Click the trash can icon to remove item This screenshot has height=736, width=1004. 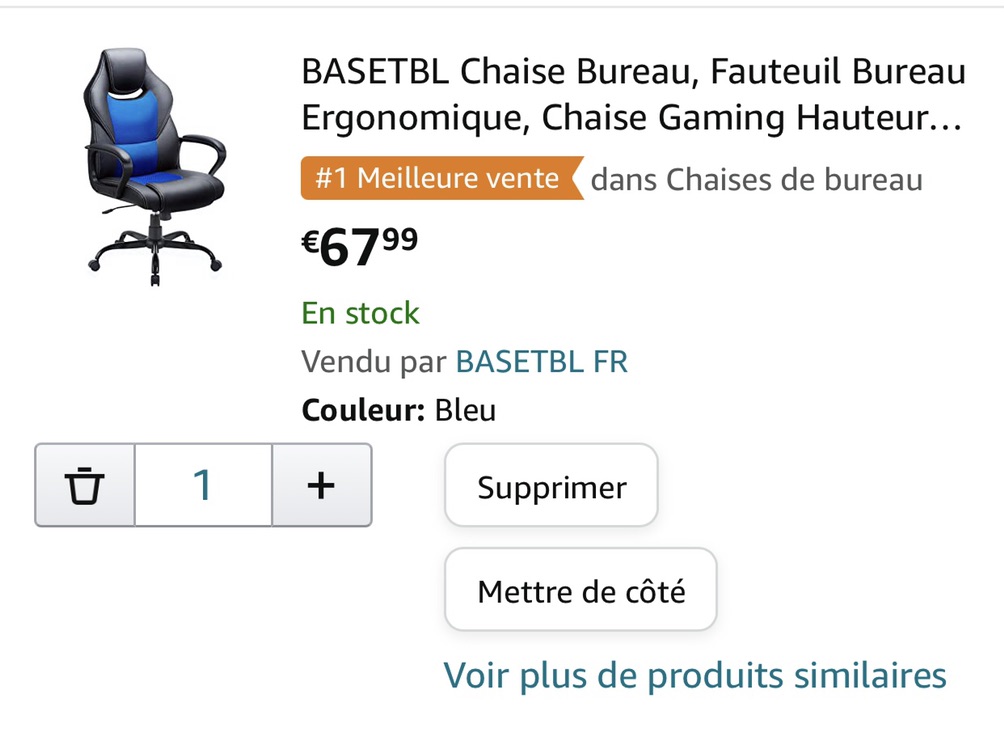[85, 485]
